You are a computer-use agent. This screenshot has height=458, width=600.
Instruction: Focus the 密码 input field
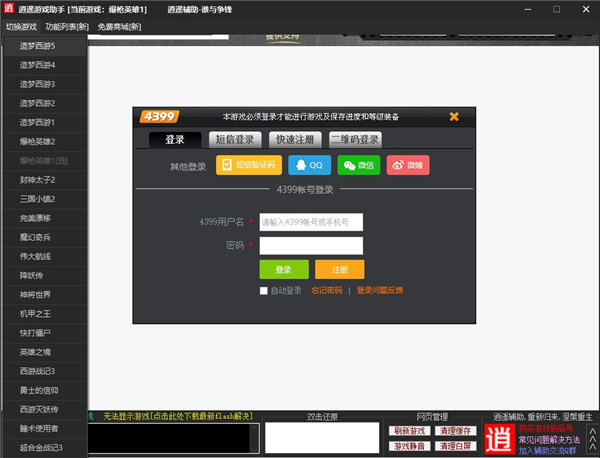tap(311, 246)
